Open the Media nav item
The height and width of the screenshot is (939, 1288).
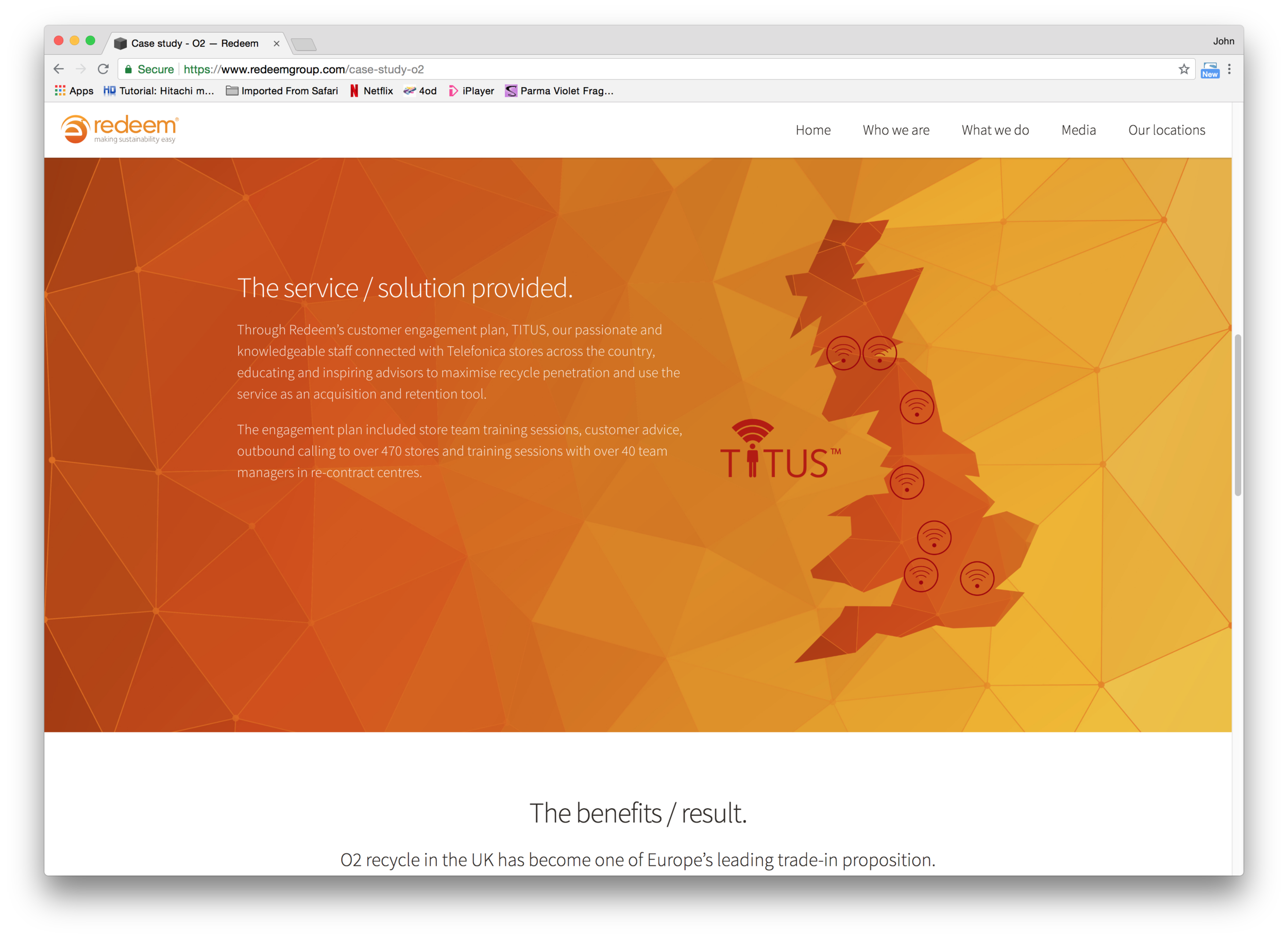pos(1078,130)
